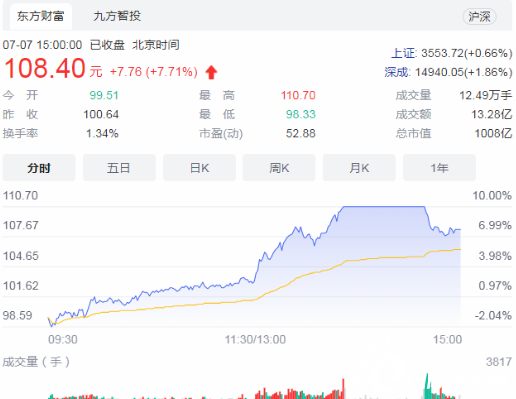Show the 日K chart

199,168
